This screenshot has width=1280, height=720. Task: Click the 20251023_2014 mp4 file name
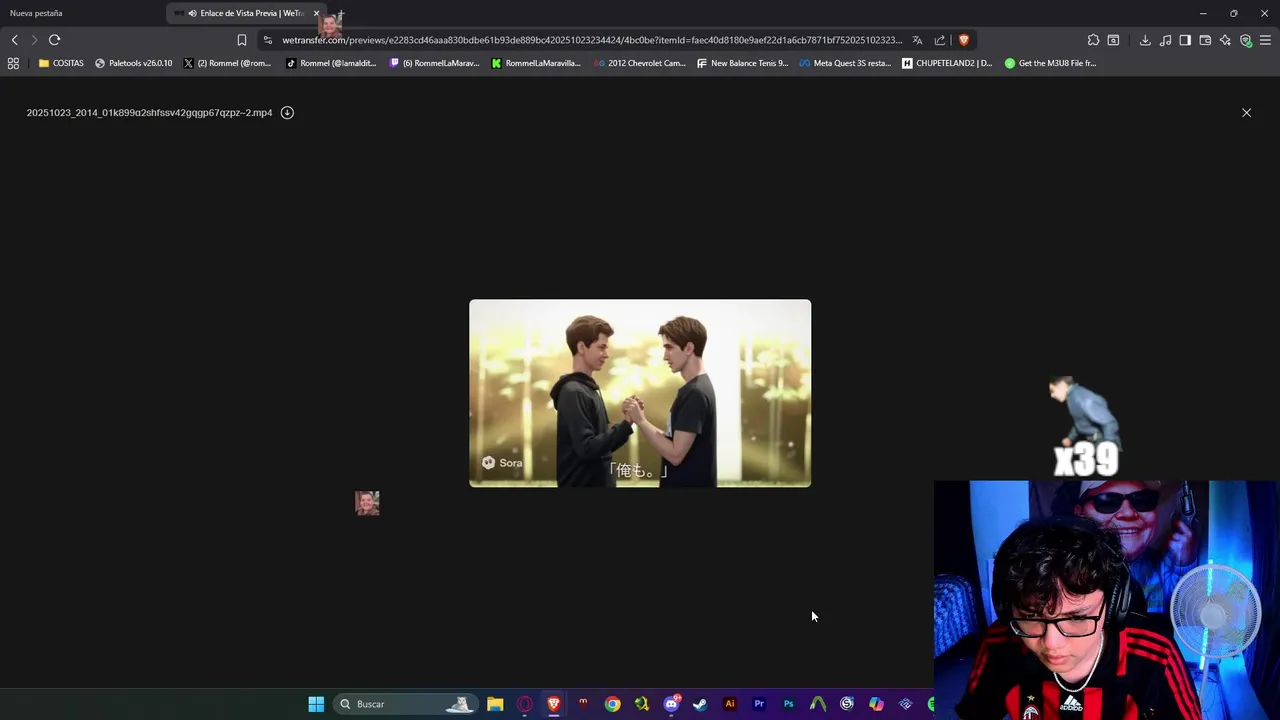149,113
